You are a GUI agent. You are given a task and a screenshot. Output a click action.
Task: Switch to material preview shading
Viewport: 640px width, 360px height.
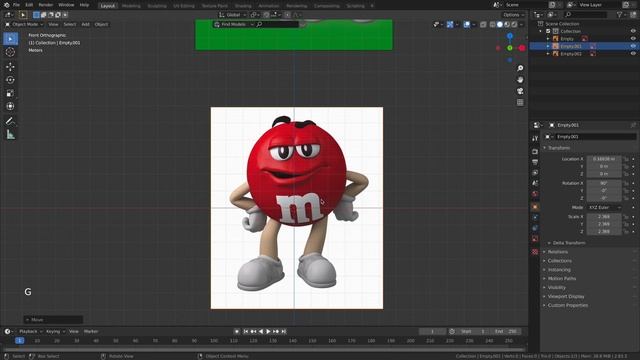click(x=507, y=24)
